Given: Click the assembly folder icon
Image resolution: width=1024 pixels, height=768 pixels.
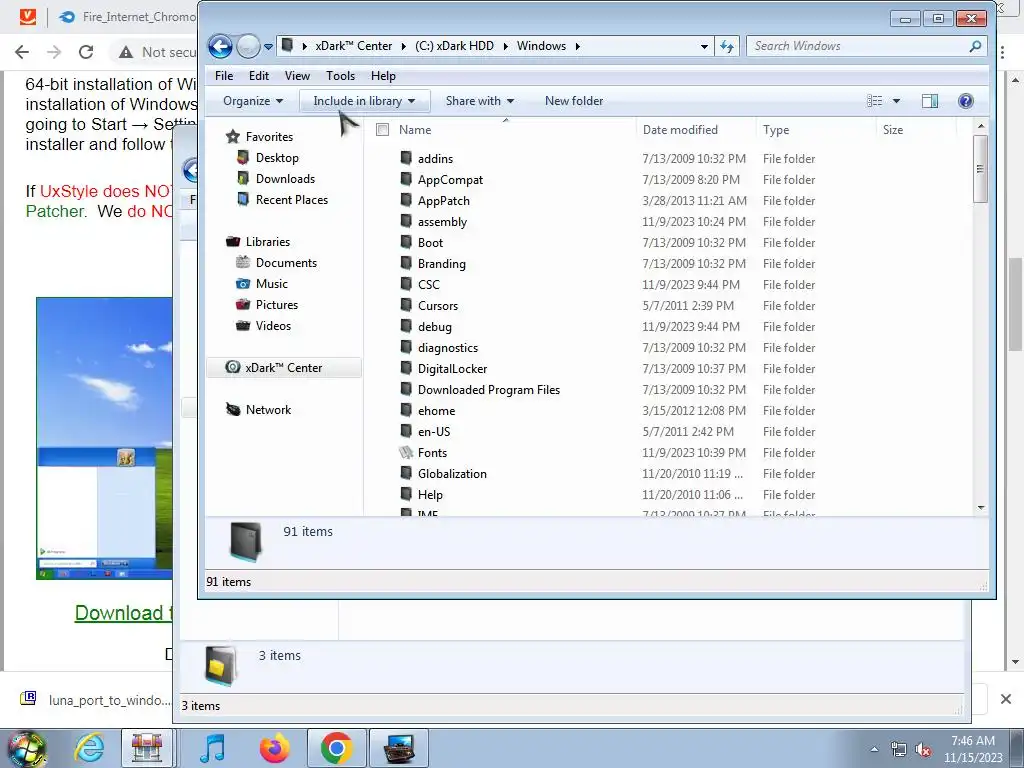Looking at the screenshot, I should pos(406,221).
